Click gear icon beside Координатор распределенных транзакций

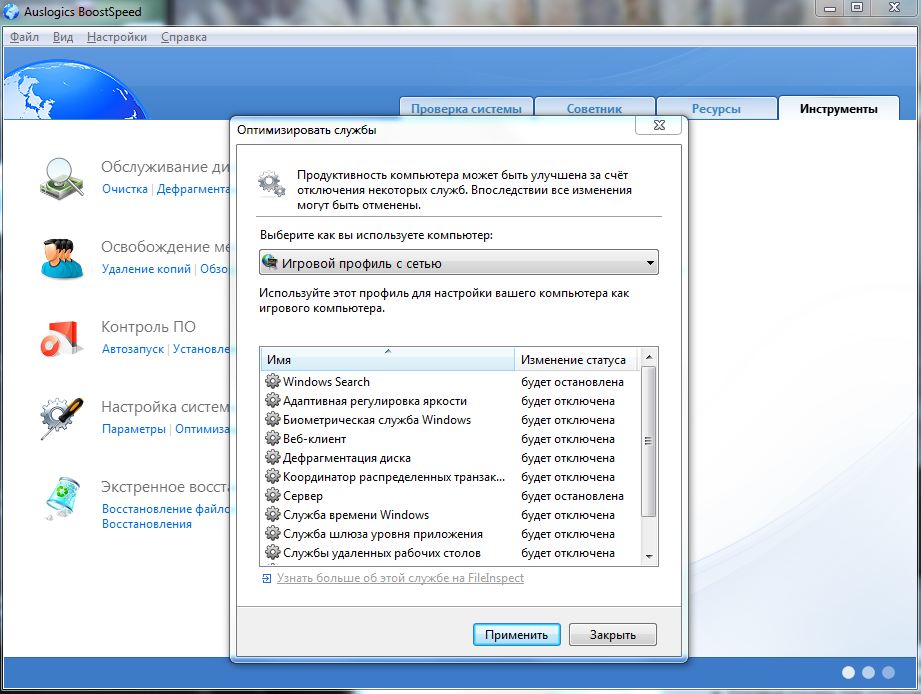pyautogui.click(x=273, y=476)
